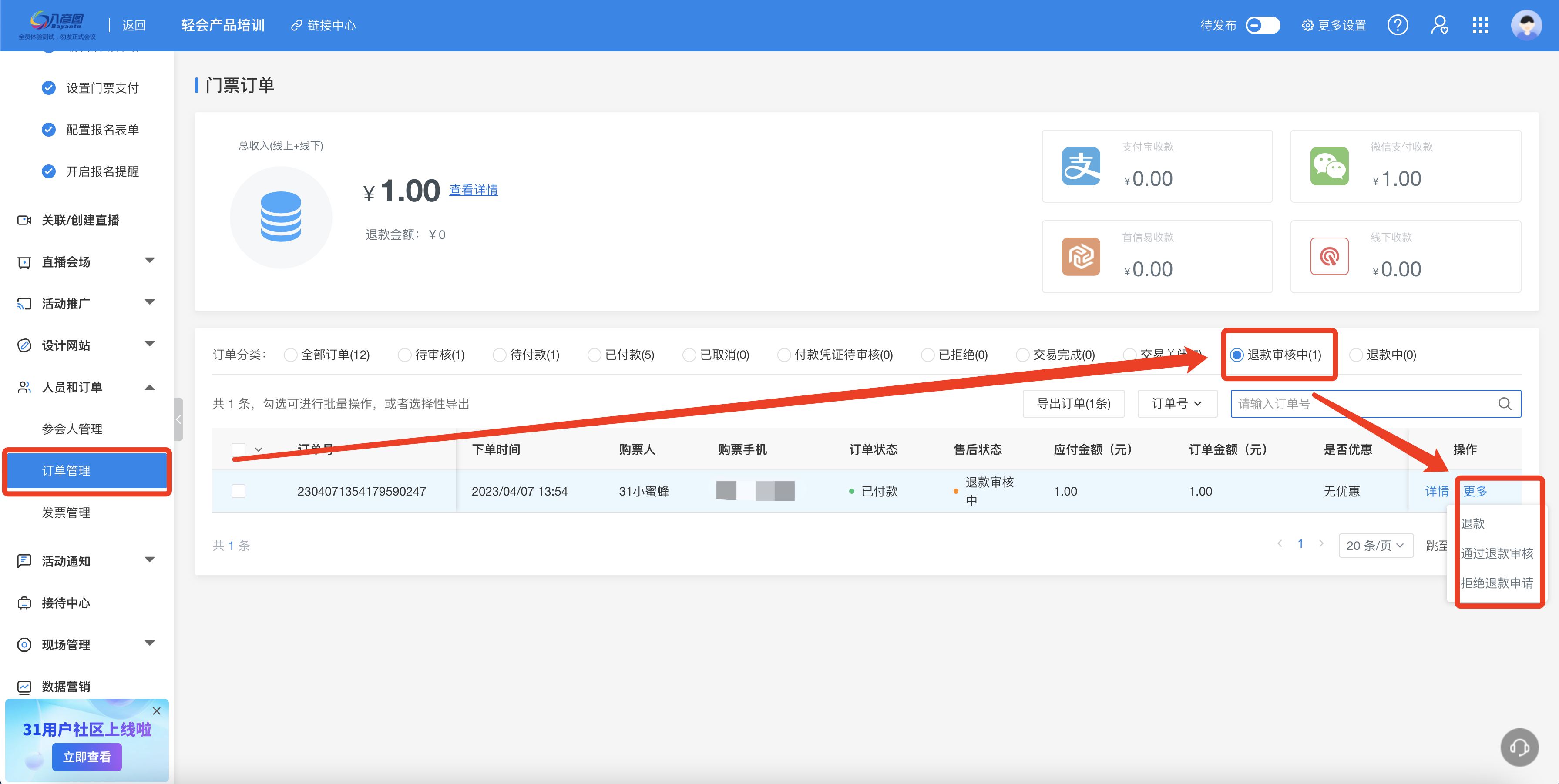Open the user account icon in header

coord(1439,25)
